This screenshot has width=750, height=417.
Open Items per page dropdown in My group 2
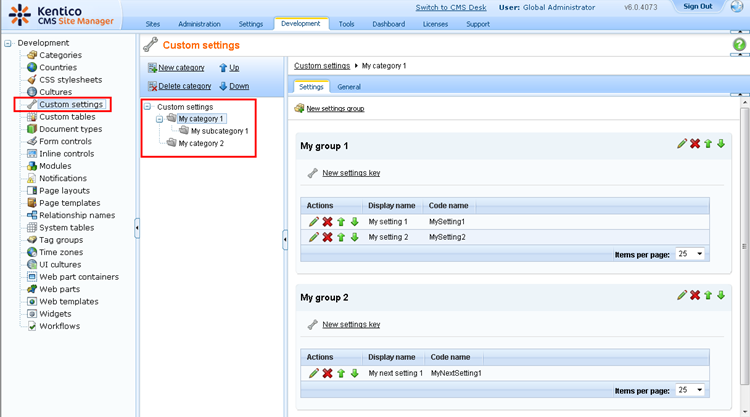(690, 390)
